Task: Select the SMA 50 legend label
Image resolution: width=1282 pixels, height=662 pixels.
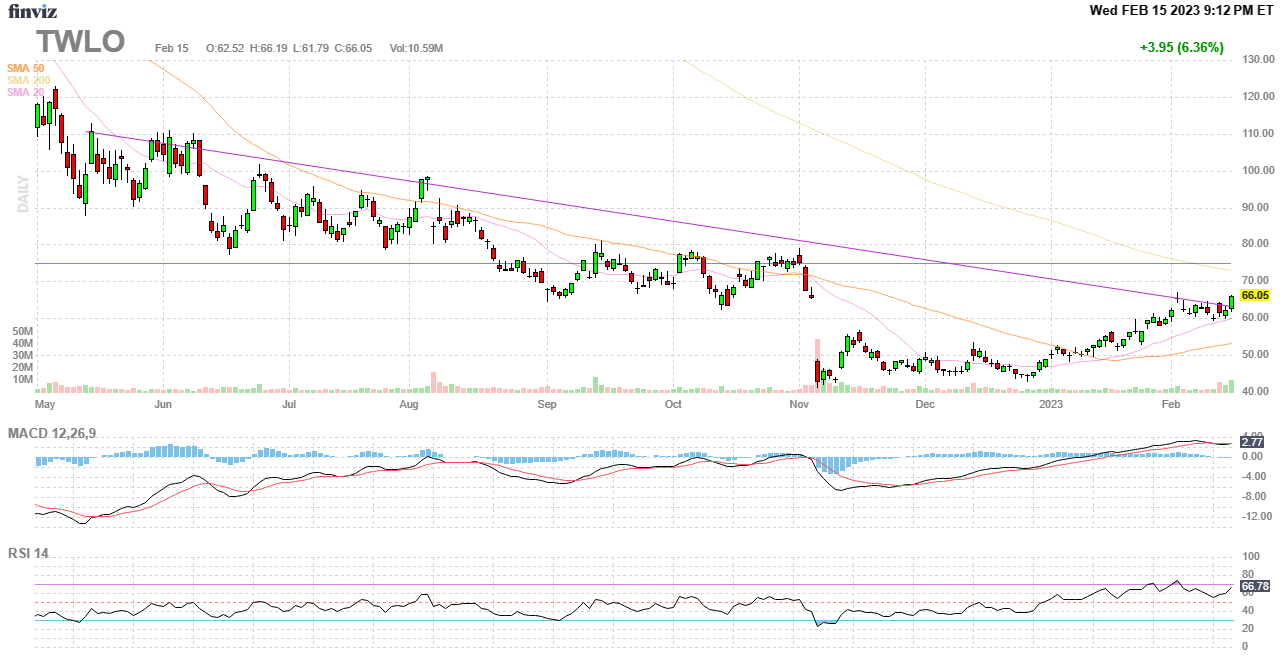Action: click(x=26, y=68)
